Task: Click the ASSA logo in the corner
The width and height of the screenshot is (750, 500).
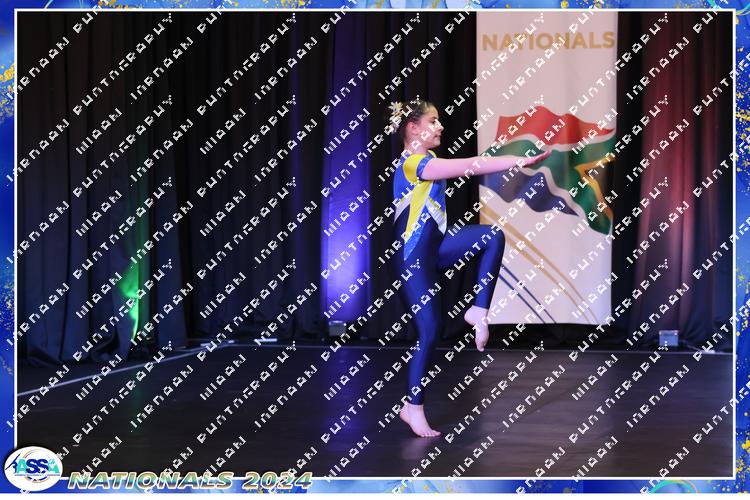Action: (x=32, y=468)
